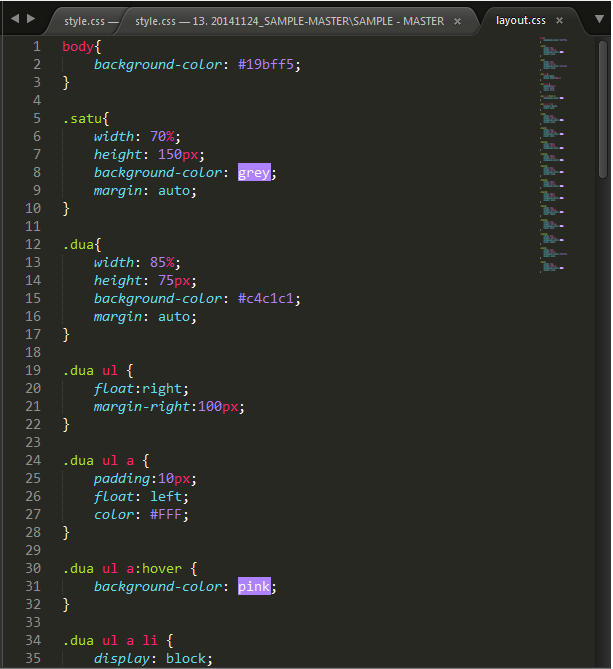This screenshot has width=613, height=669.
Task: Click the 70% width value
Action: click(162, 137)
